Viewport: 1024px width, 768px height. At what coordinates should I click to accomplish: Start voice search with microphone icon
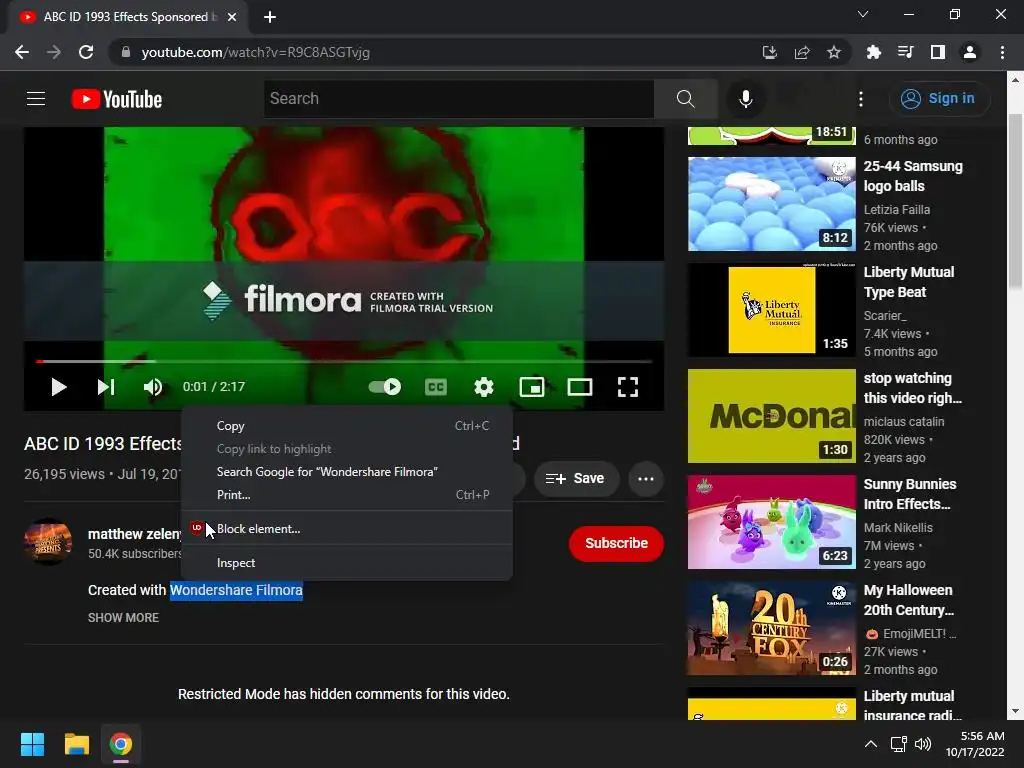(745, 99)
